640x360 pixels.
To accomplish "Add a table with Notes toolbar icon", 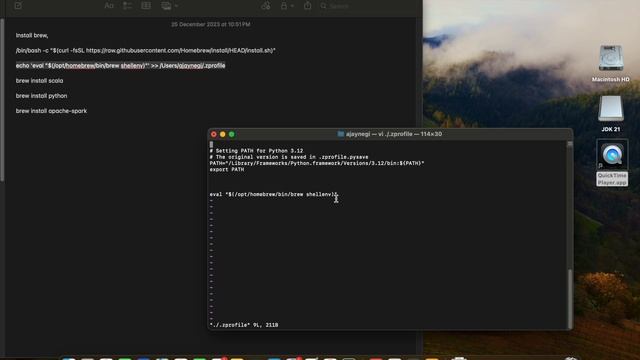I will tap(146, 6).
